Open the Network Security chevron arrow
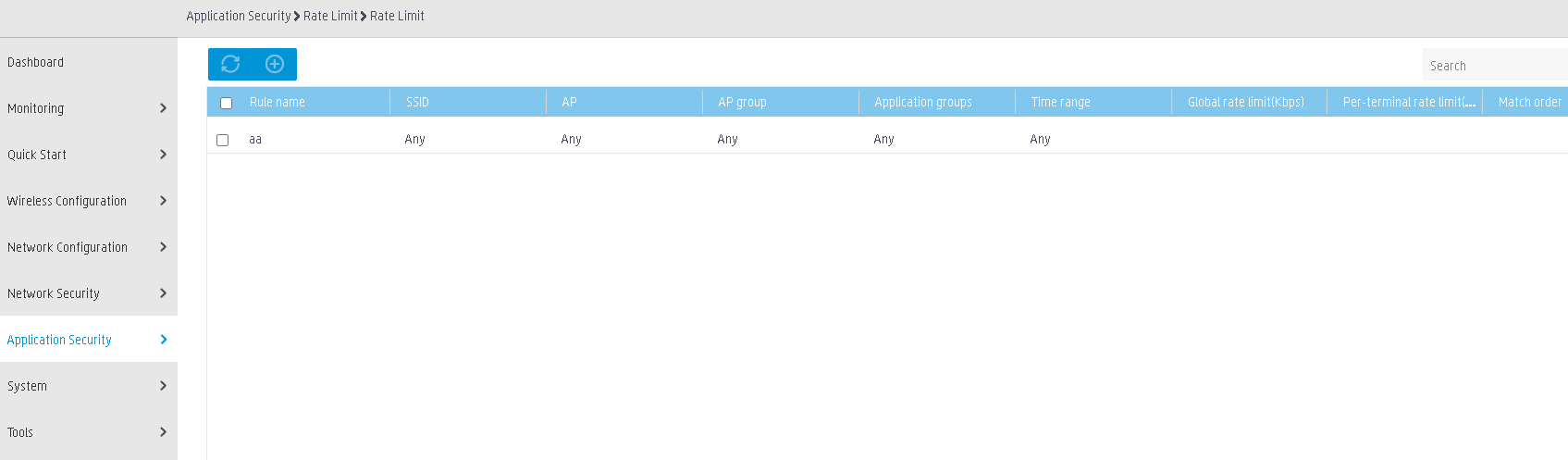1568x460 pixels. [163, 293]
